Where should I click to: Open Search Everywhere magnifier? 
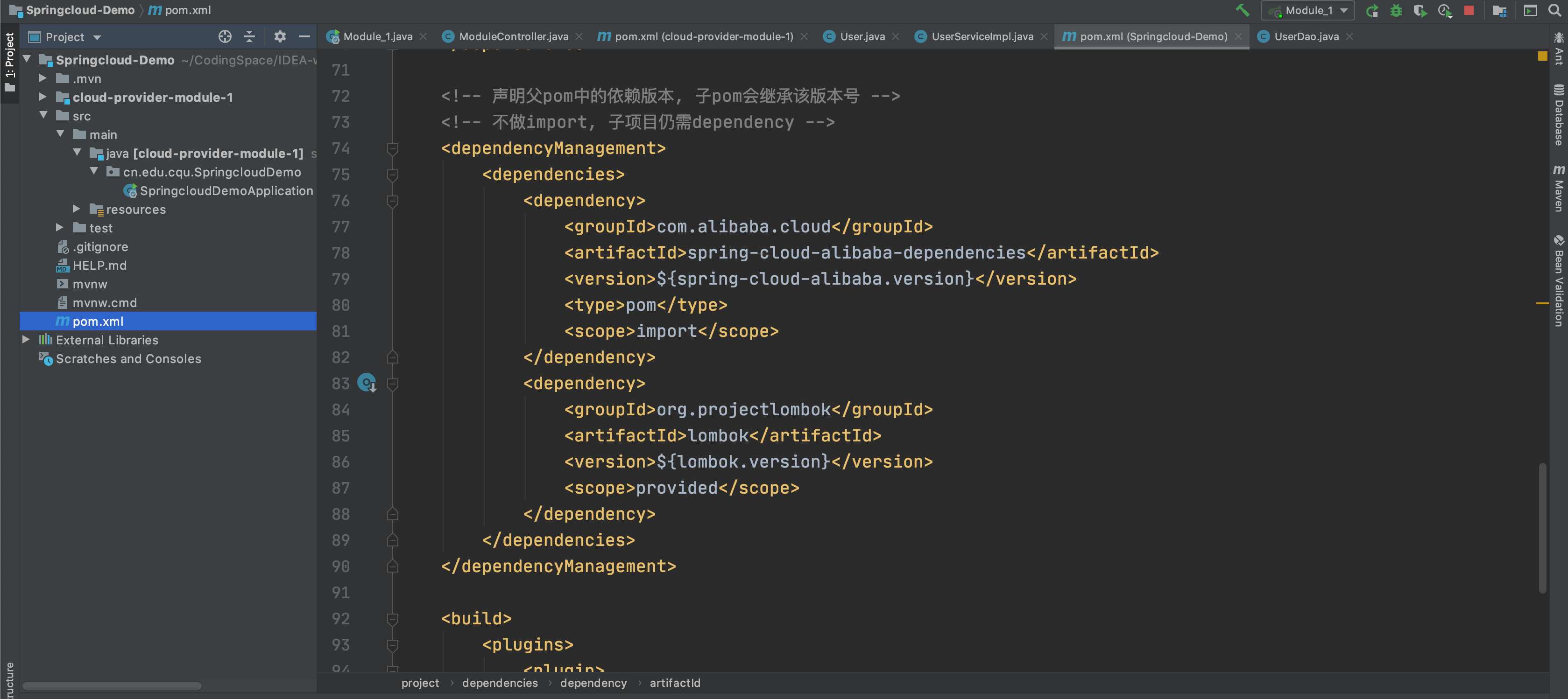pyautogui.click(x=1554, y=11)
